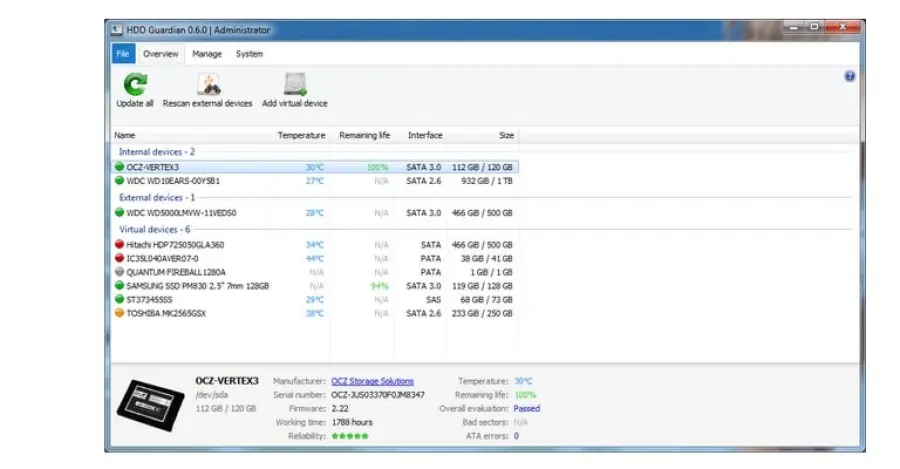Viewport: 900px width, 469px height.
Task: Click the 34°C temperature cell
Action: click(x=315, y=245)
